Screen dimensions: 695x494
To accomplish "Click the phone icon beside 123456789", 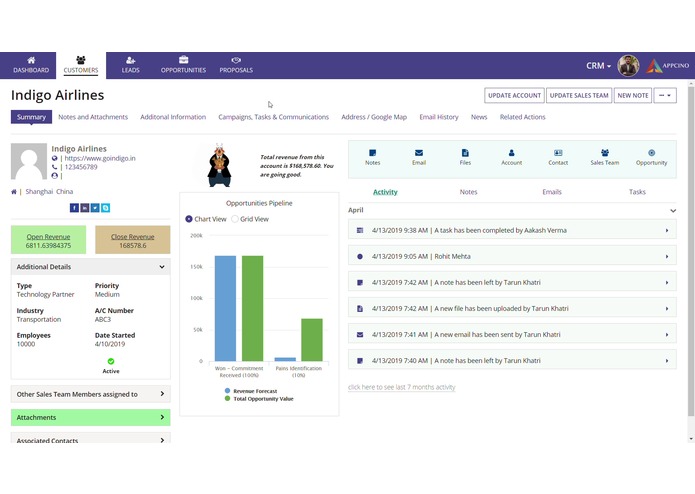I will pos(55,167).
